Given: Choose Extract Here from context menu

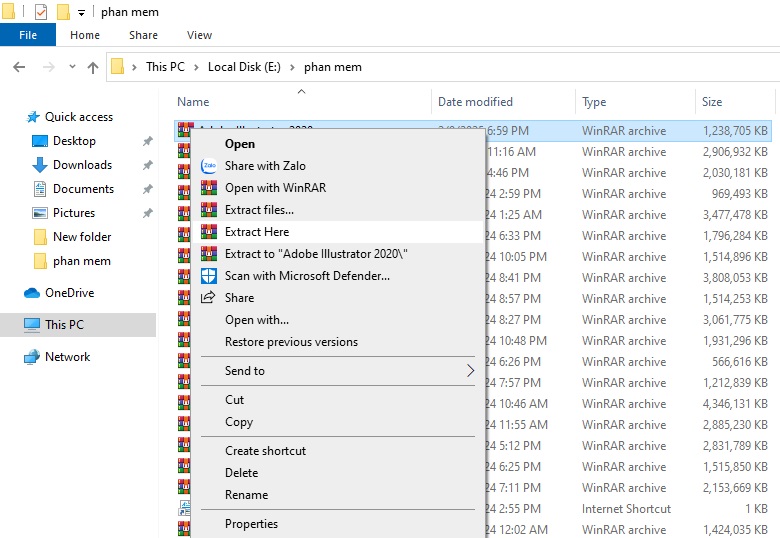Looking at the screenshot, I should tap(257, 232).
